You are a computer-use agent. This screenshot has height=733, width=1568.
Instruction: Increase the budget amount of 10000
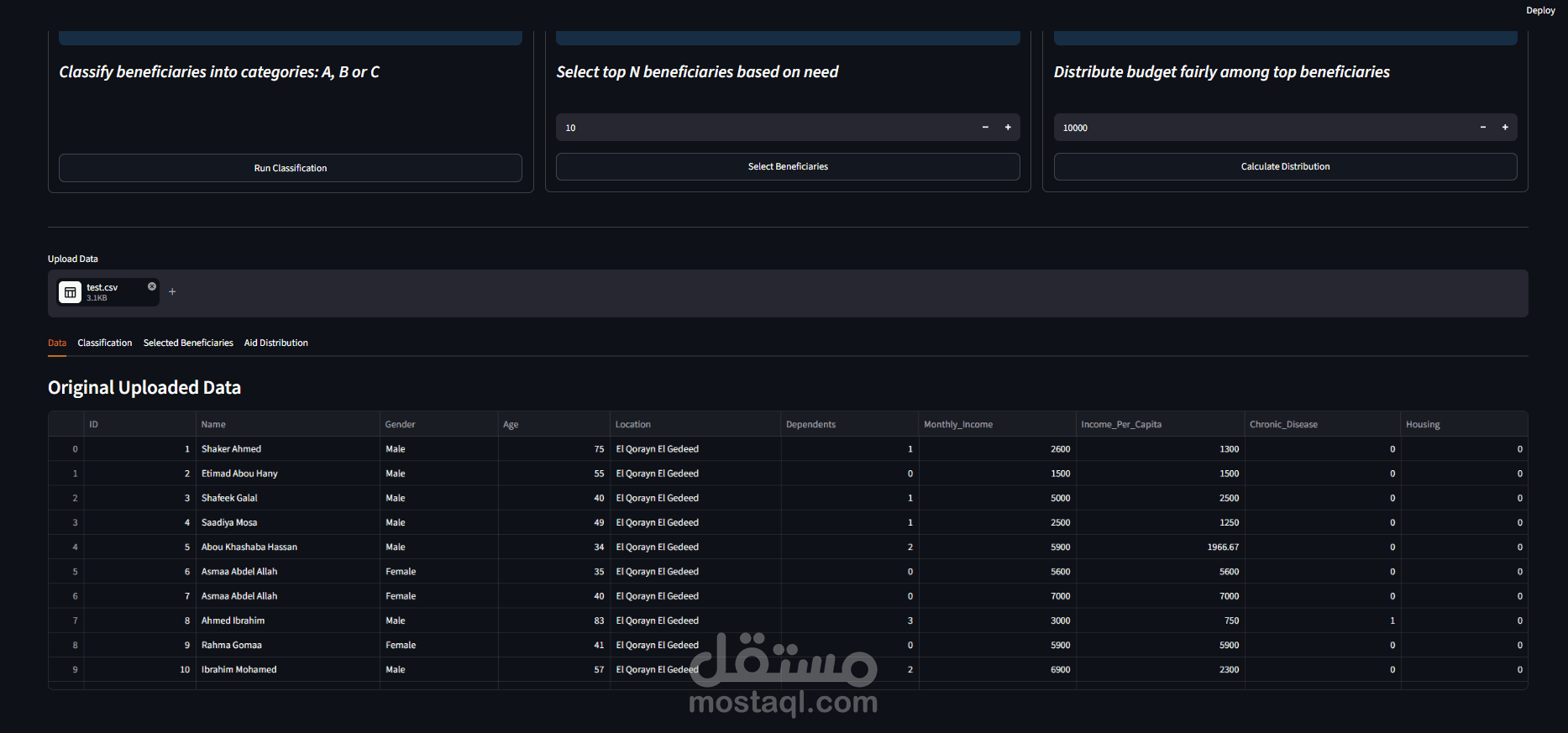[1505, 128]
